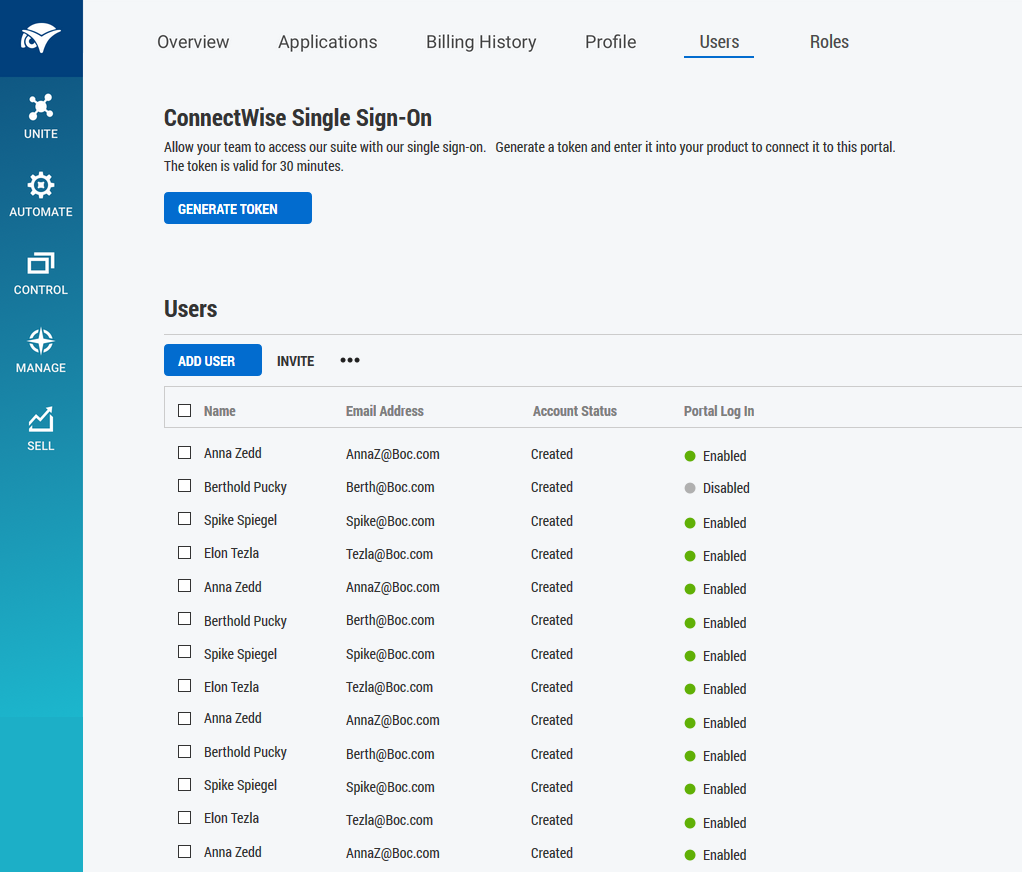
Task: Sort by the Email Address column header
Action: click(385, 411)
